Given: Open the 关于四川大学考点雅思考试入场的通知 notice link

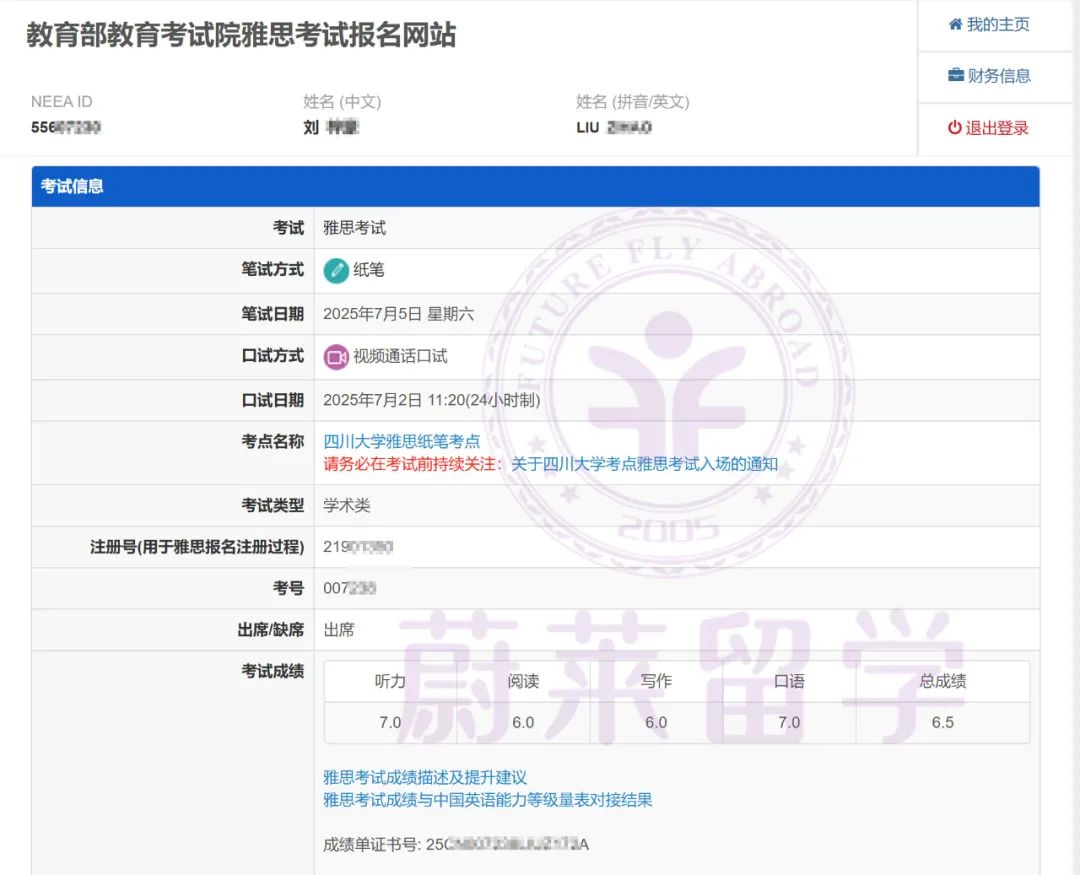Looking at the screenshot, I should (x=644, y=464).
